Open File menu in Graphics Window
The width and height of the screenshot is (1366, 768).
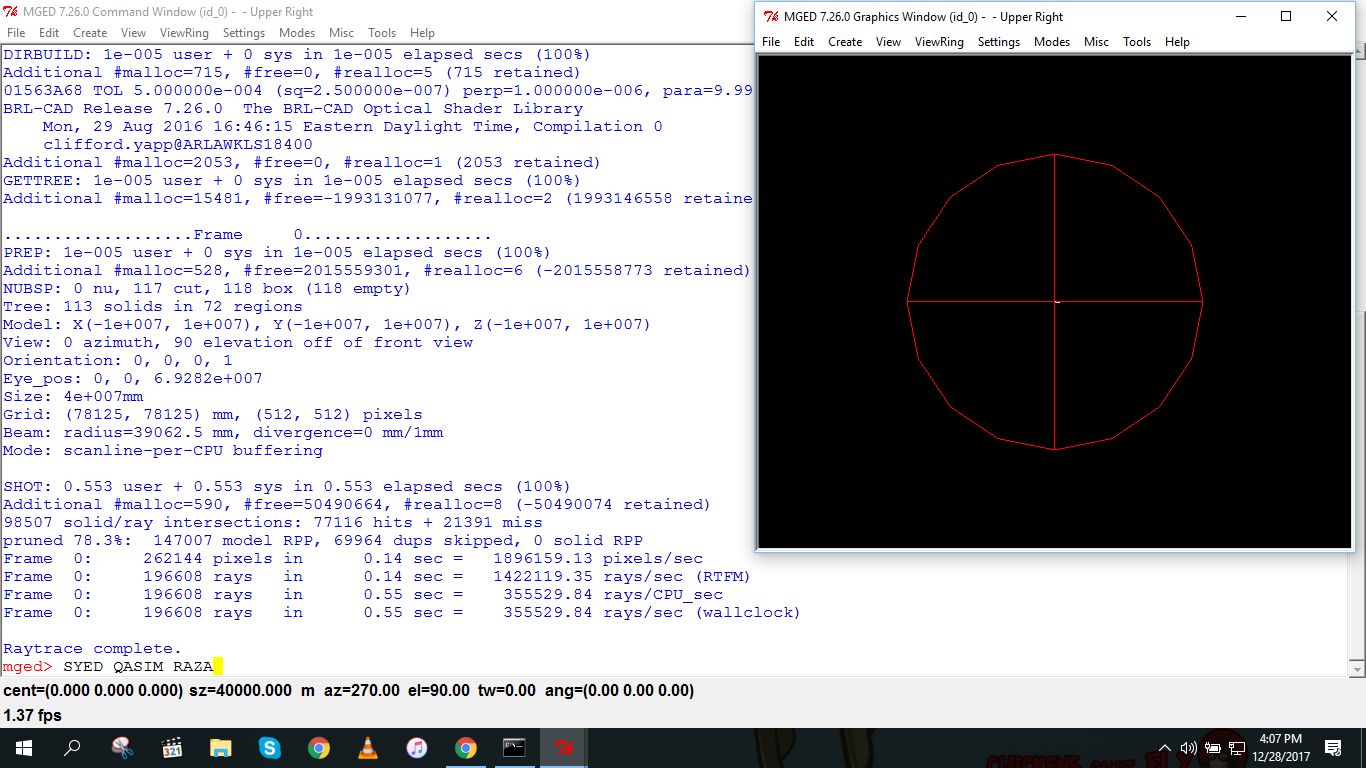click(771, 42)
